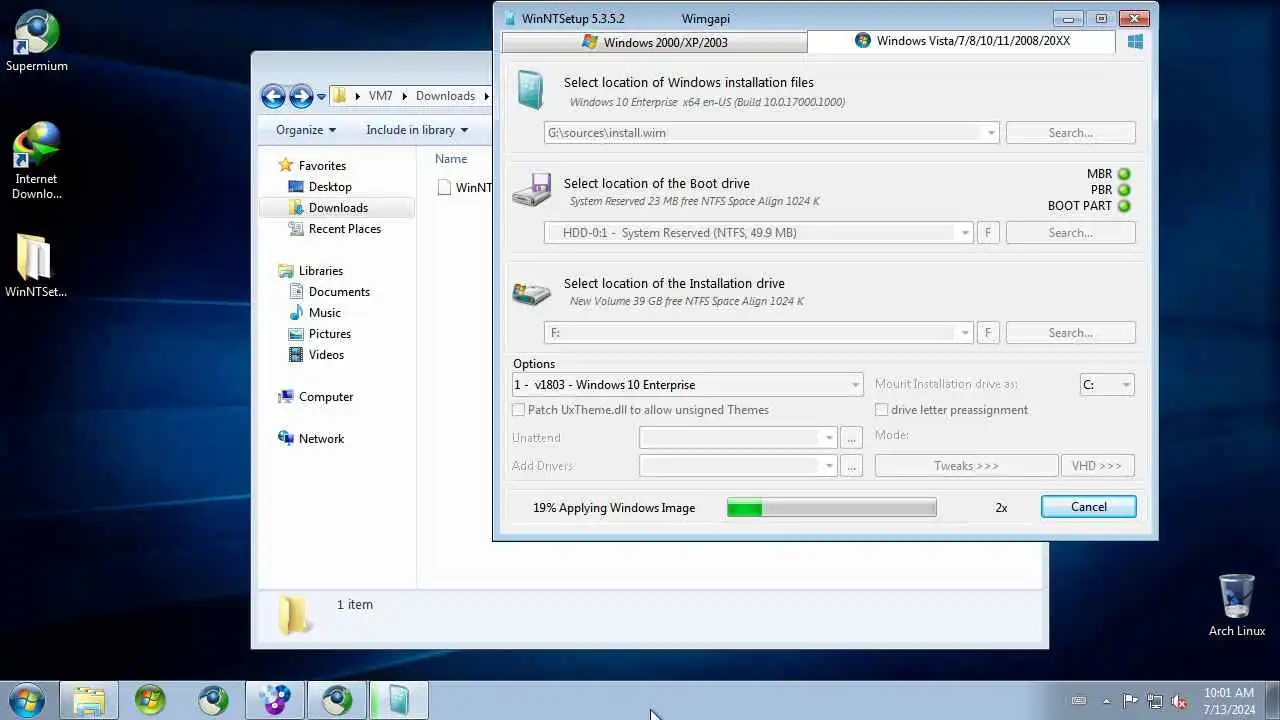
Task: Open the pinned Windows flag taskbar app
Action: tap(150, 700)
